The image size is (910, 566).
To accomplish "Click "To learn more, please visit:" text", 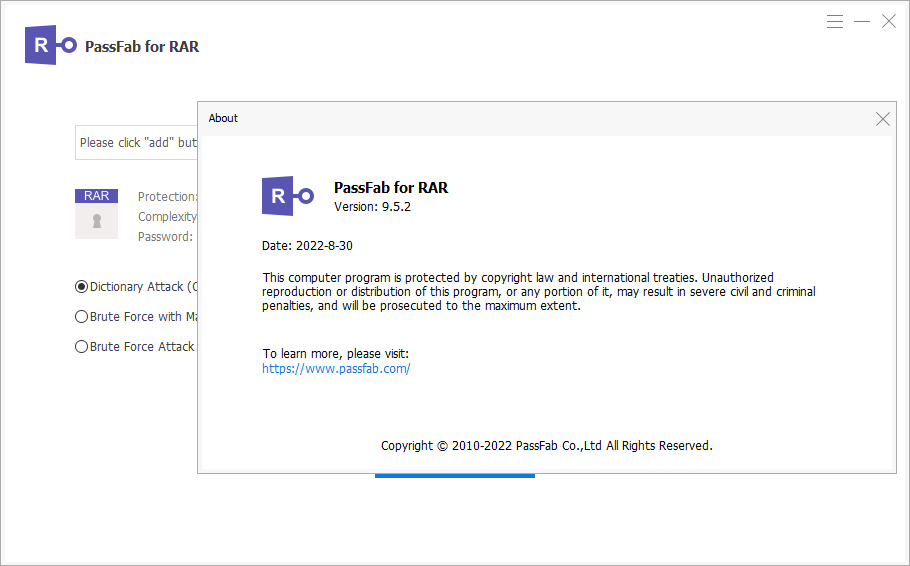I will click(x=335, y=354).
